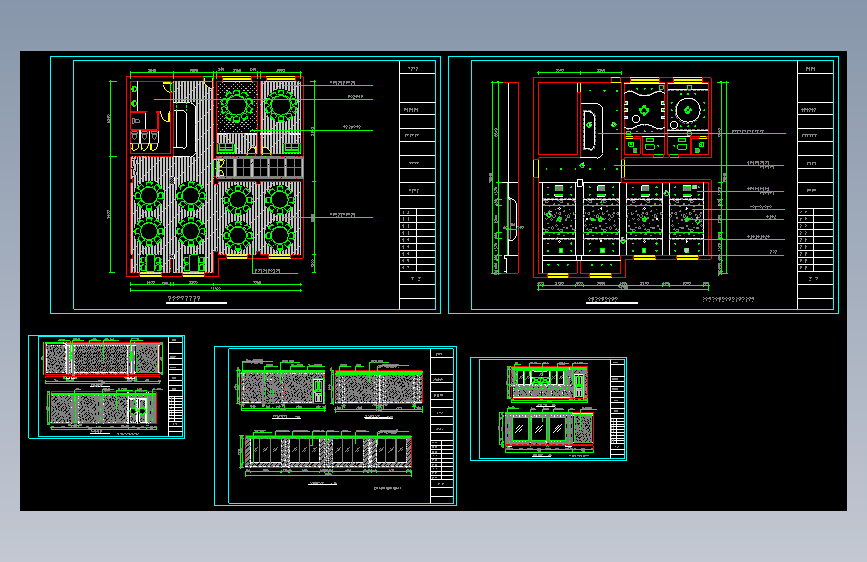Image resolution: width=867 pixels, height=562 pixels.
Task: Pick the curved bar counter in the floor plan
Action: 185,127
